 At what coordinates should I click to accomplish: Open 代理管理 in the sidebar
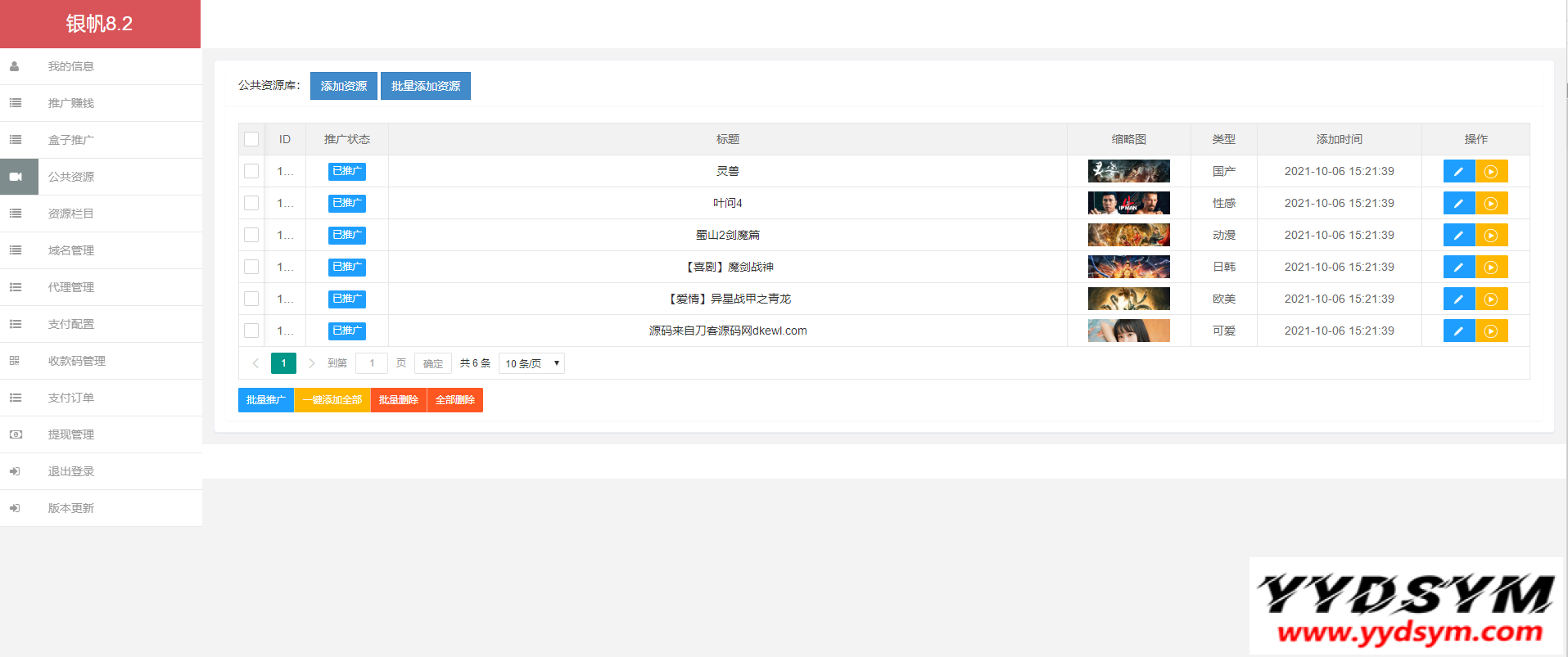pos(101,287)
